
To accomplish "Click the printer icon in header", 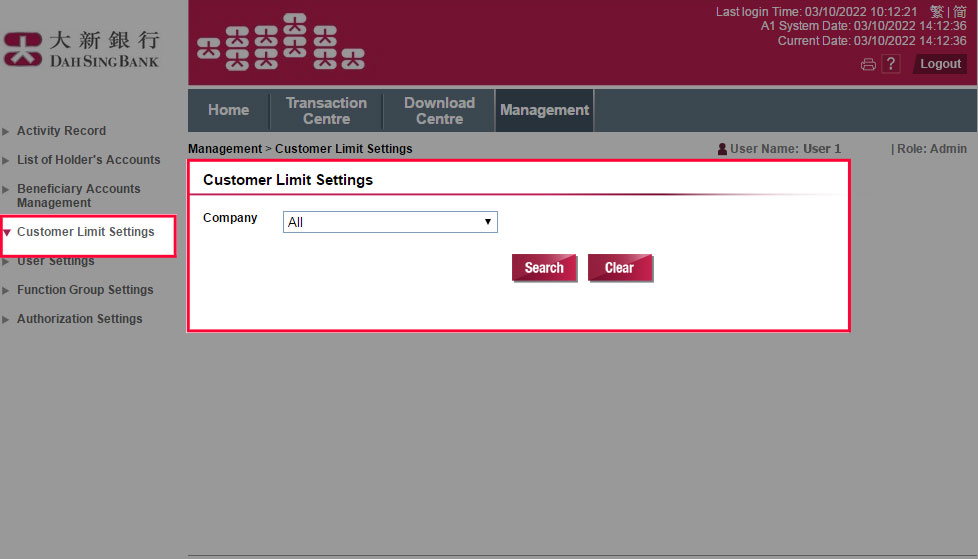I will tap(868, 65).
